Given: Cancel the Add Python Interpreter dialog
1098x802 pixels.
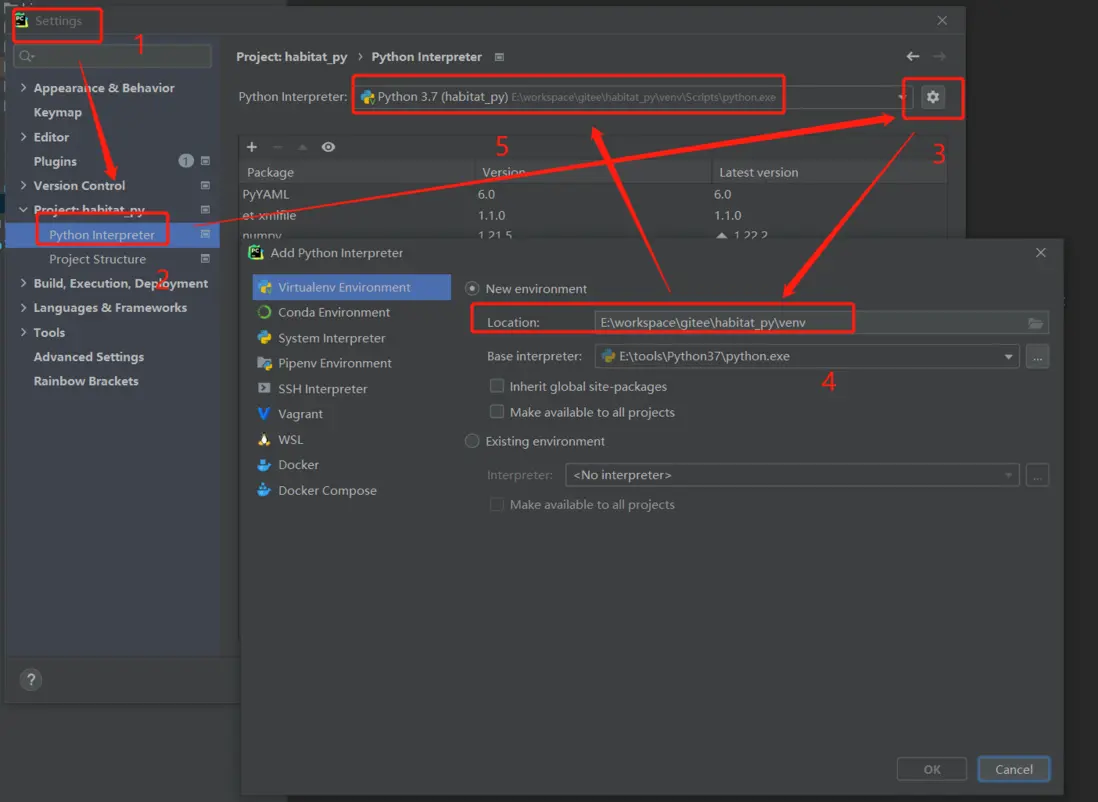Looking at the screenshot, I should pyautogui.click(x=1013, y=769).
